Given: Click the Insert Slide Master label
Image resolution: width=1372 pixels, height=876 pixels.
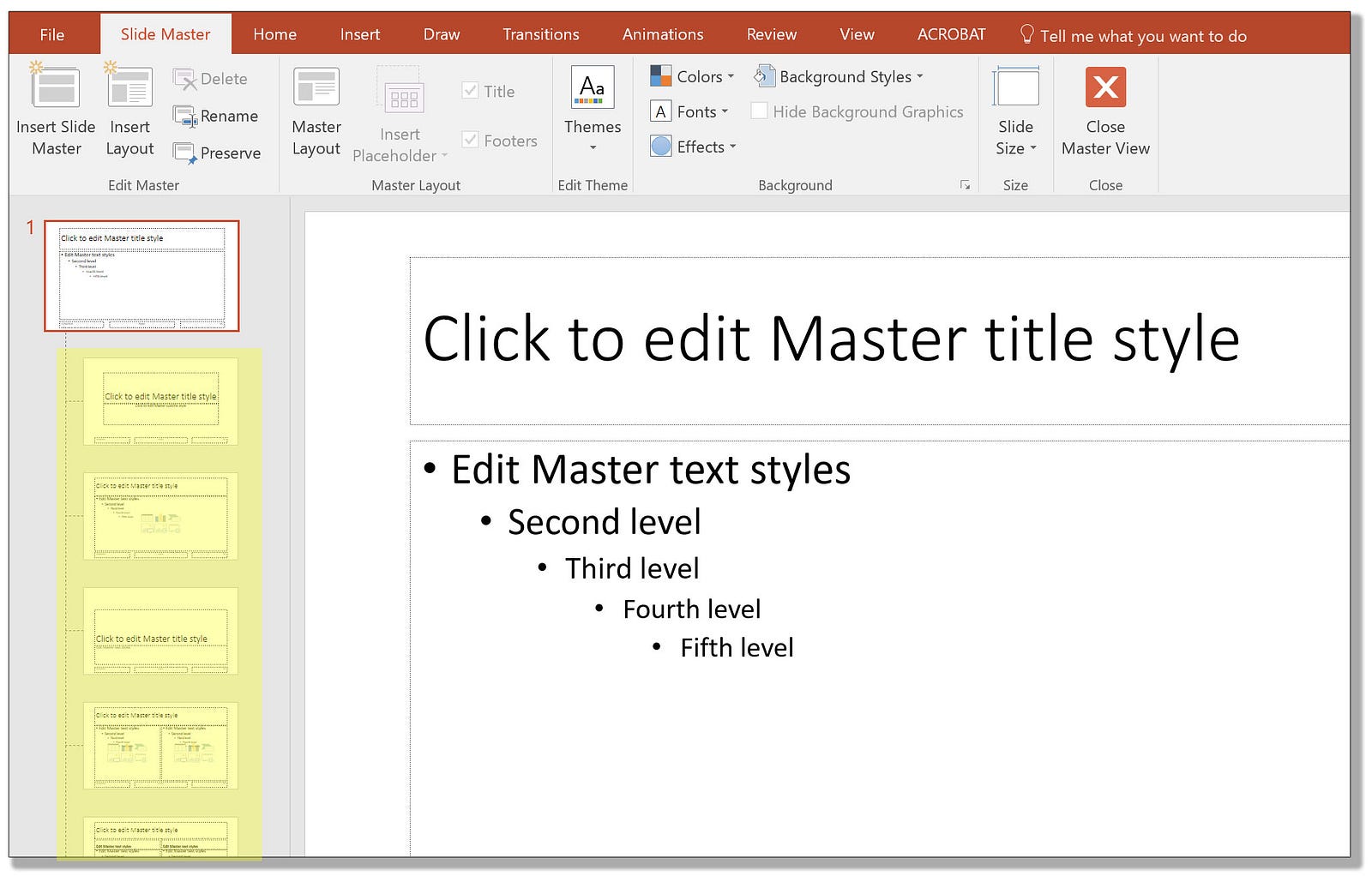Looking at the screenshot, I should click(56, 137).
